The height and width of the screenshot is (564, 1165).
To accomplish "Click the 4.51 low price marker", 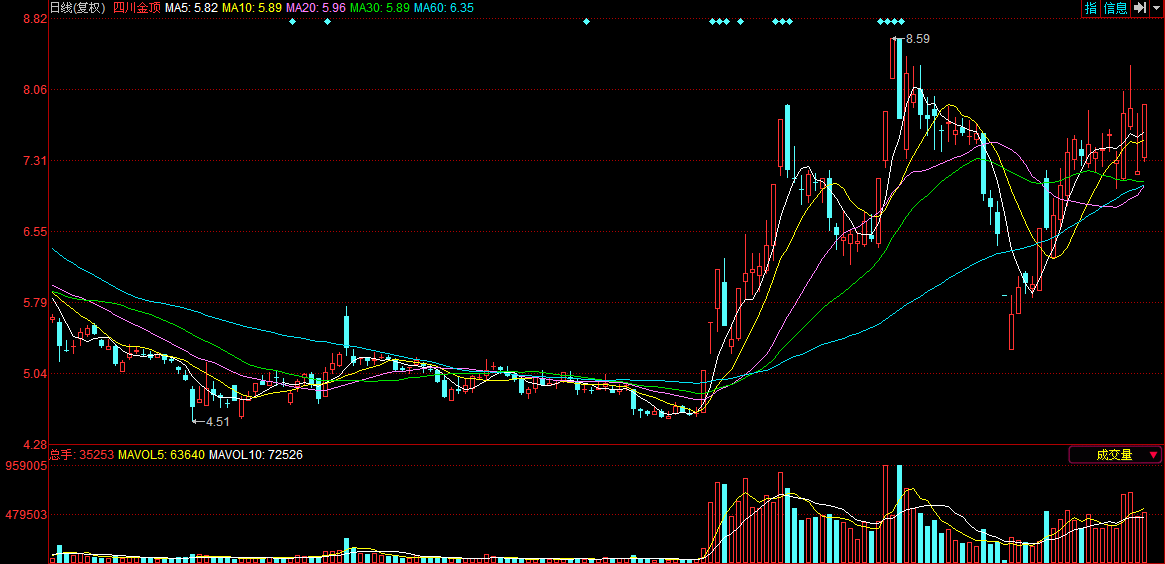I will (x=212, y=421).
